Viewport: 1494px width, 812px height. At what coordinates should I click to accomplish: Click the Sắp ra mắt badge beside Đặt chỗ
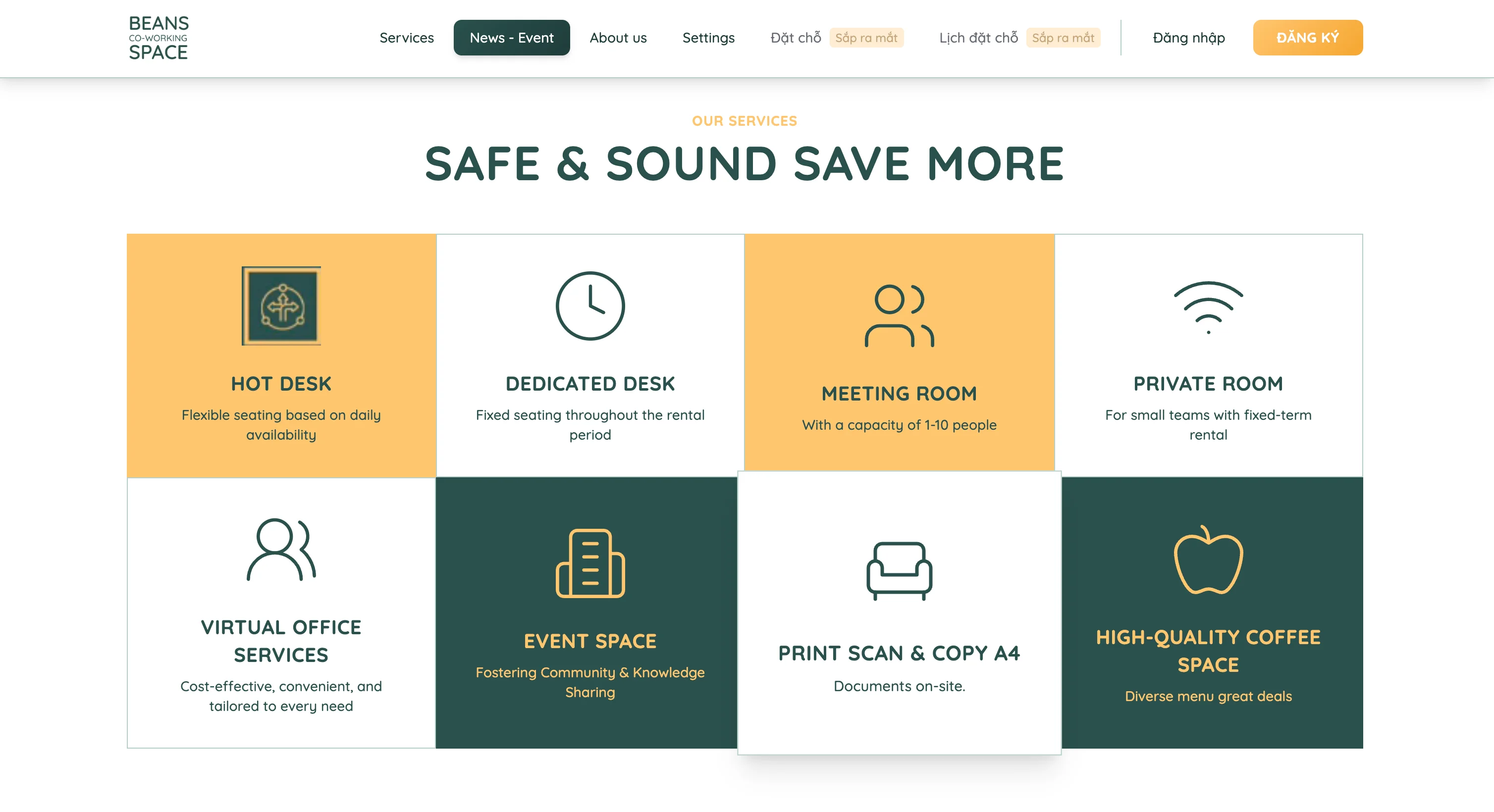(x=866, y=38)
